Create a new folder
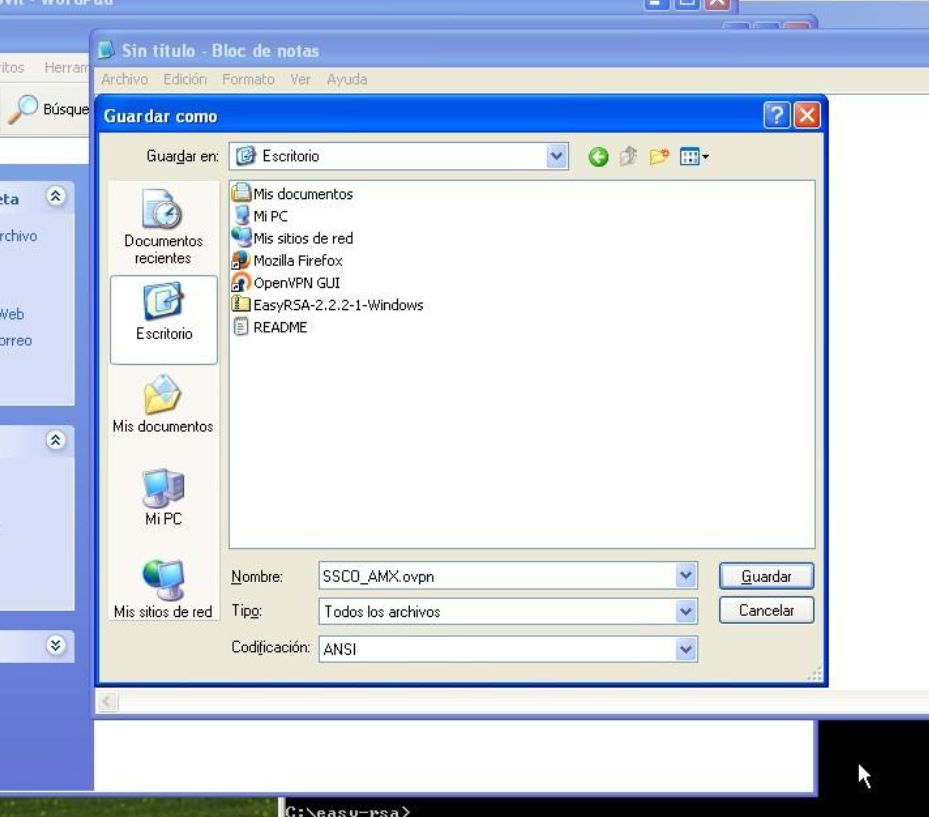929x817 pixels. [658, 157]
